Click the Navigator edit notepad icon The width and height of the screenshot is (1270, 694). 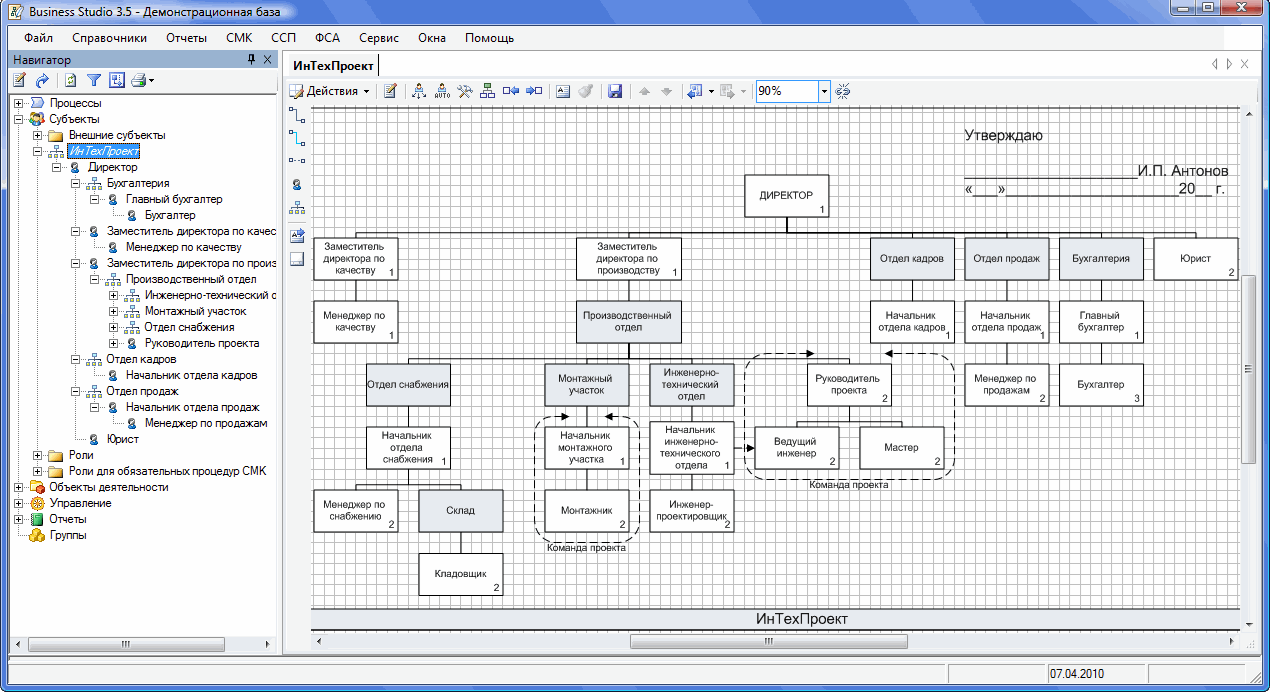(x=19, y=80)
